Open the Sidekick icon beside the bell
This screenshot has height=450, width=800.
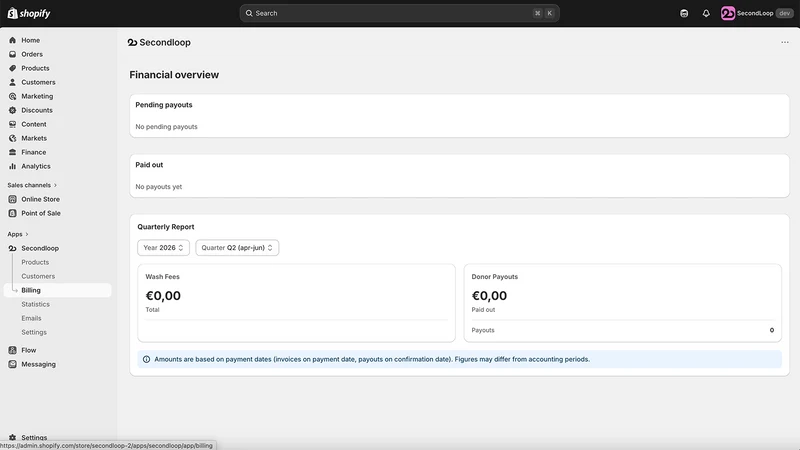pyautogui.click(x=684, y=13)
